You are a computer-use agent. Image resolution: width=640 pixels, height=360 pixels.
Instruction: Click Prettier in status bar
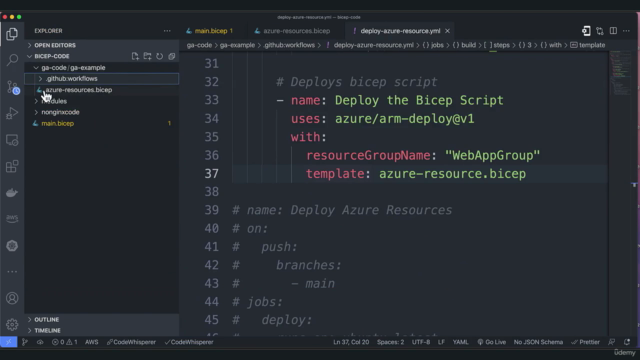pyautogui.click(x=585, y=342)
